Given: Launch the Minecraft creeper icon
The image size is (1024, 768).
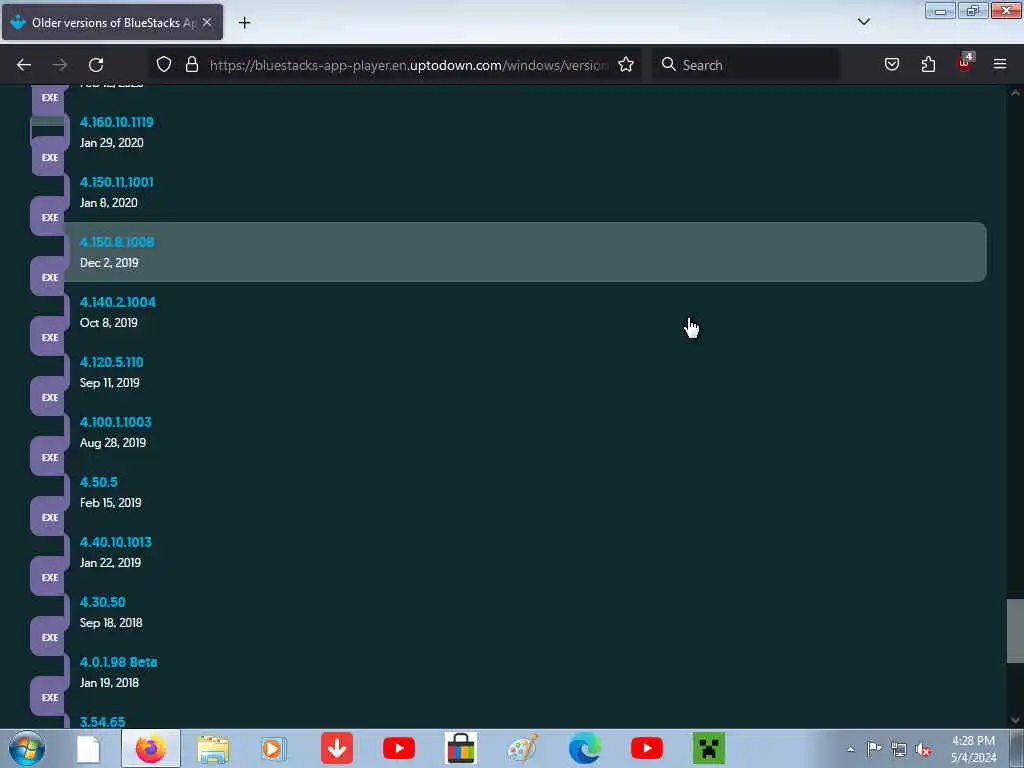Looking at the screenshot, I should click(x=709, y=748).
